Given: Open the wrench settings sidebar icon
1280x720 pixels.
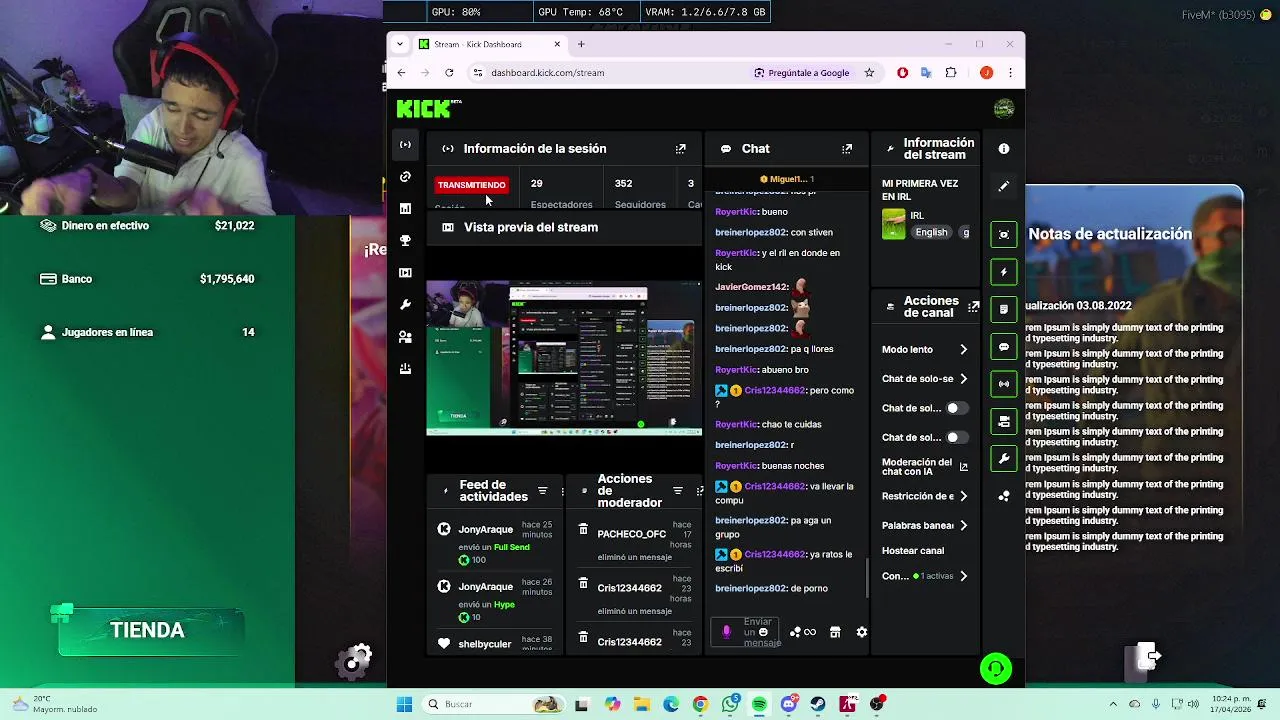Looking at the screenshot, I should point(405,305).
